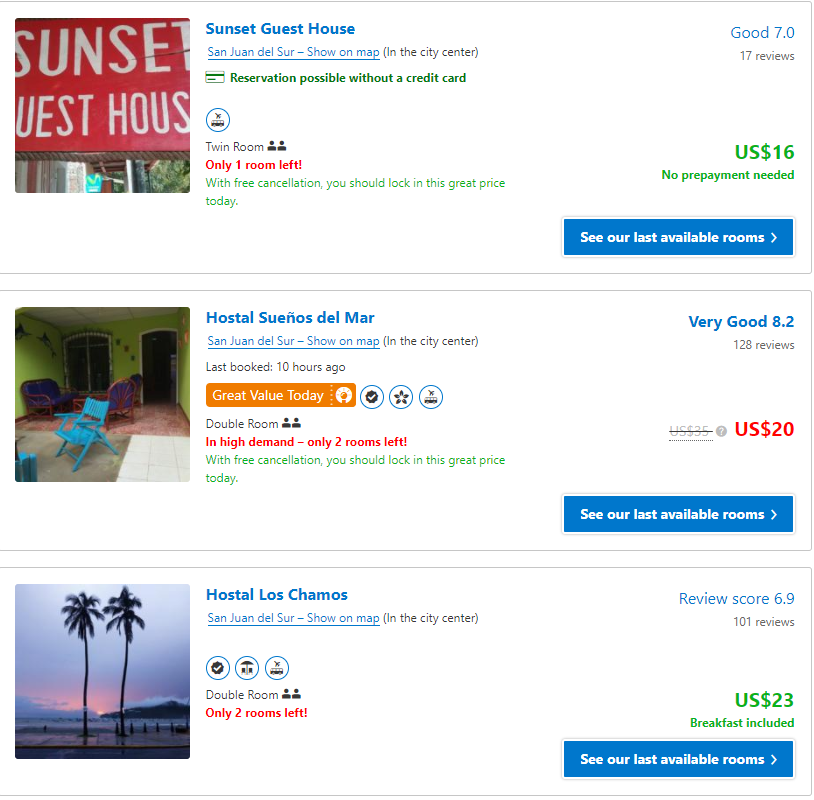Screen dimensions: 814x800
Task: See last available rooms for Hostal Sueños del Mar
Action: pos(678,514)
